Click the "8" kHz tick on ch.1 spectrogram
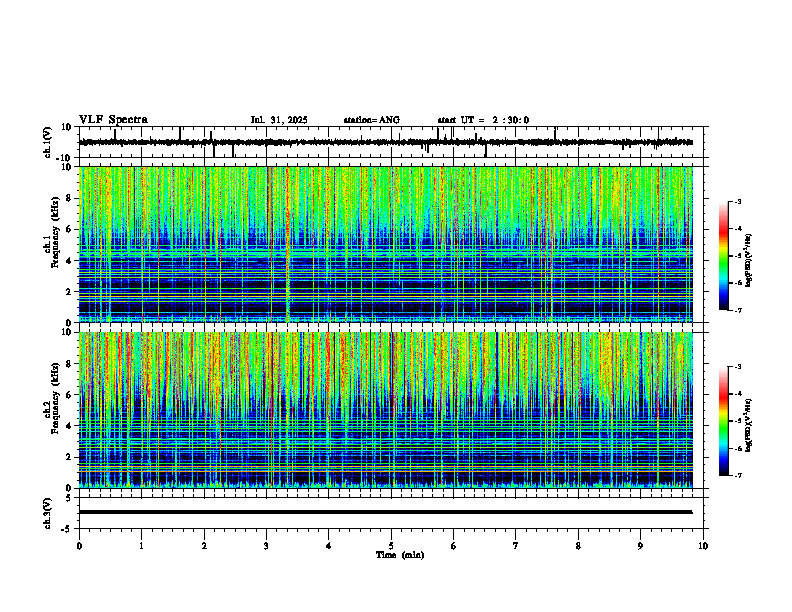Screen dimensions: 792x612 (69, 198)
